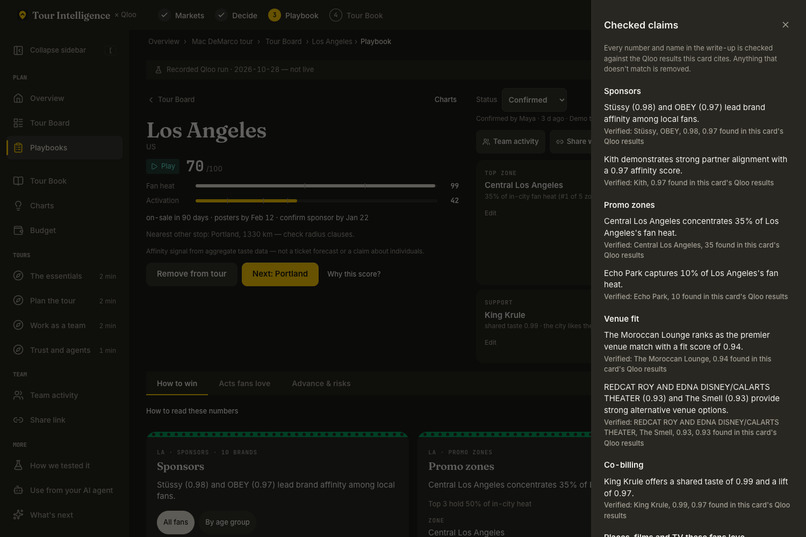Click the Venue fit heading in claims panel
Screen dimensions: 806x537
tap(621, 319)
